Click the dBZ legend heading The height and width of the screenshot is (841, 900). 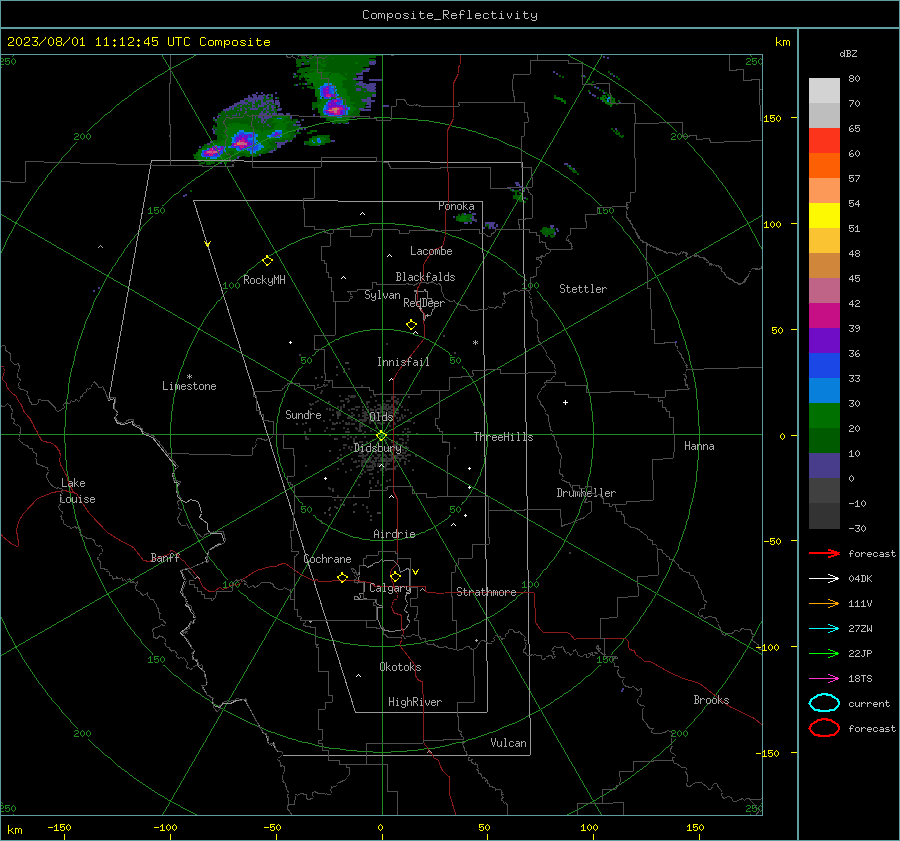848,53
